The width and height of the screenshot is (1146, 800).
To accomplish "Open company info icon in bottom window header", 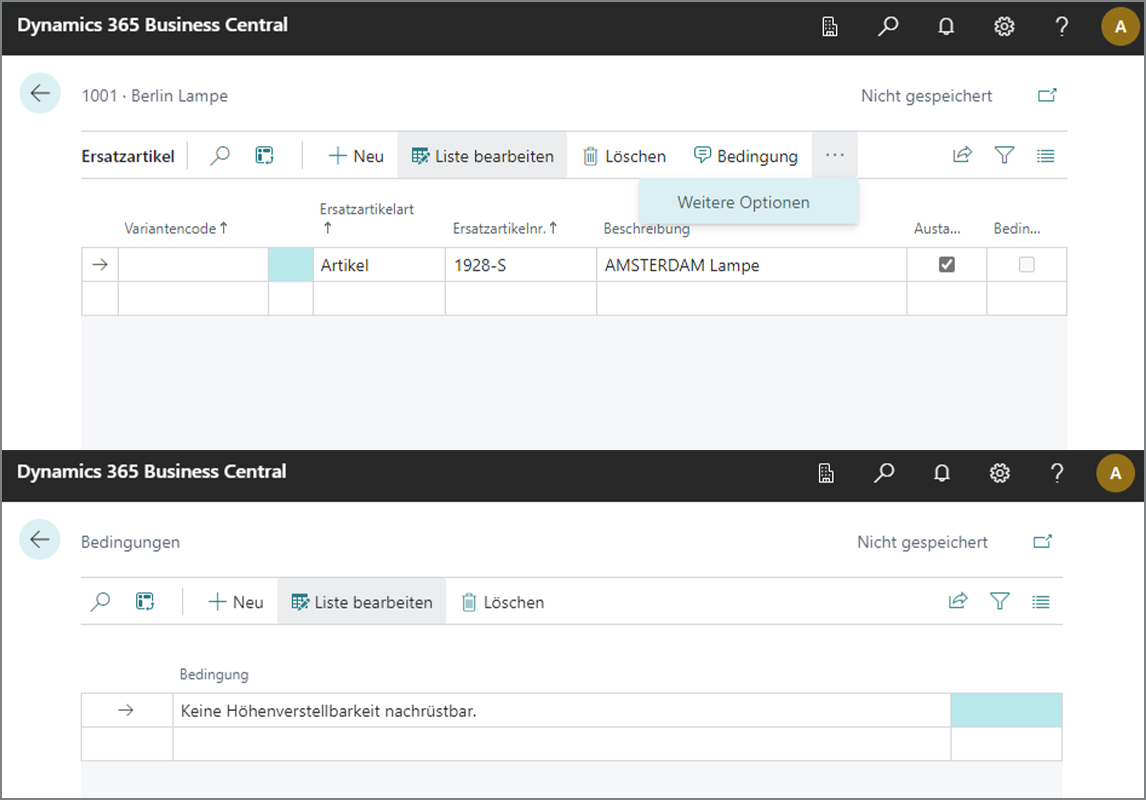I will click(826, 473).
